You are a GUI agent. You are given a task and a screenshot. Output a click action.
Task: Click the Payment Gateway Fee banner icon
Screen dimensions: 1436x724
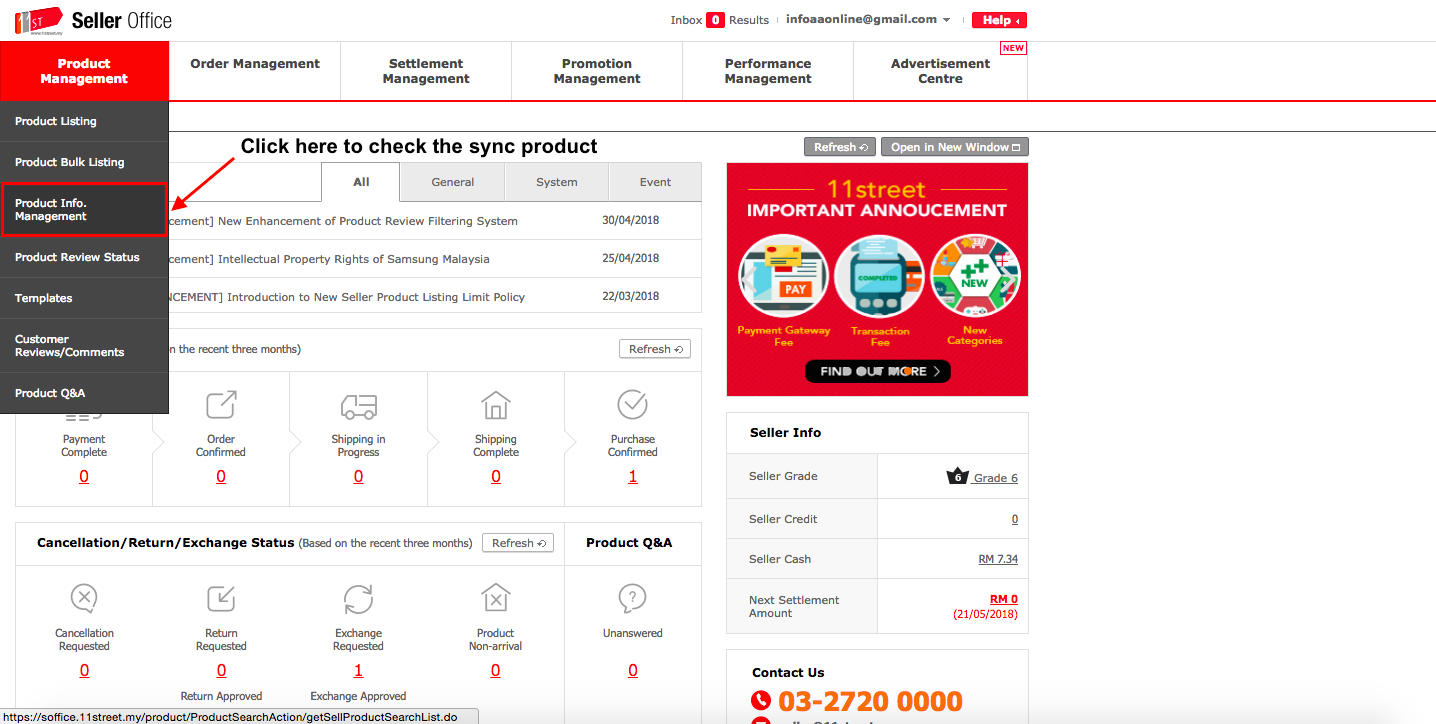(784, 277)
